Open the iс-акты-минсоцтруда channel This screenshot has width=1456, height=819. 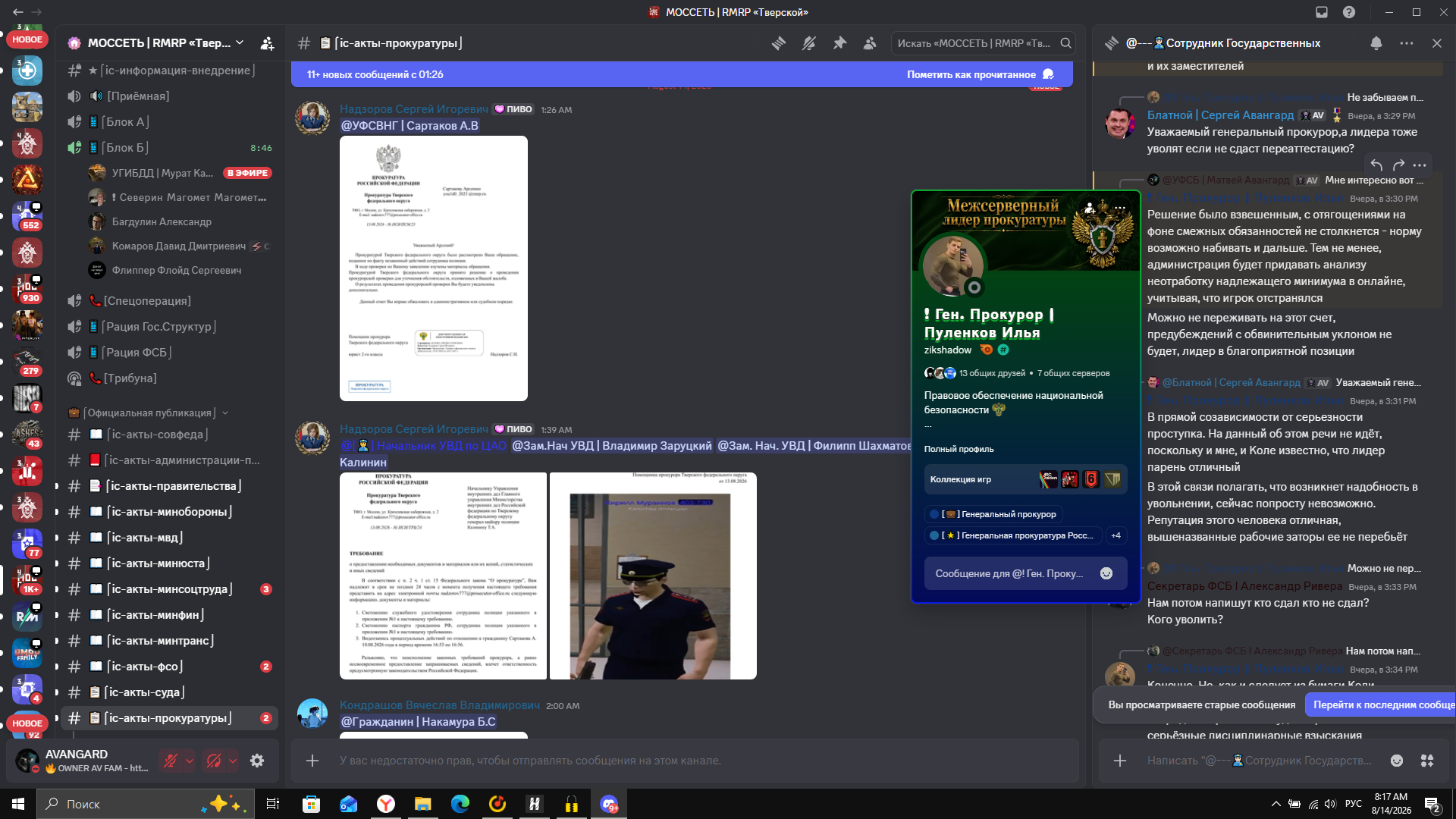169,589
